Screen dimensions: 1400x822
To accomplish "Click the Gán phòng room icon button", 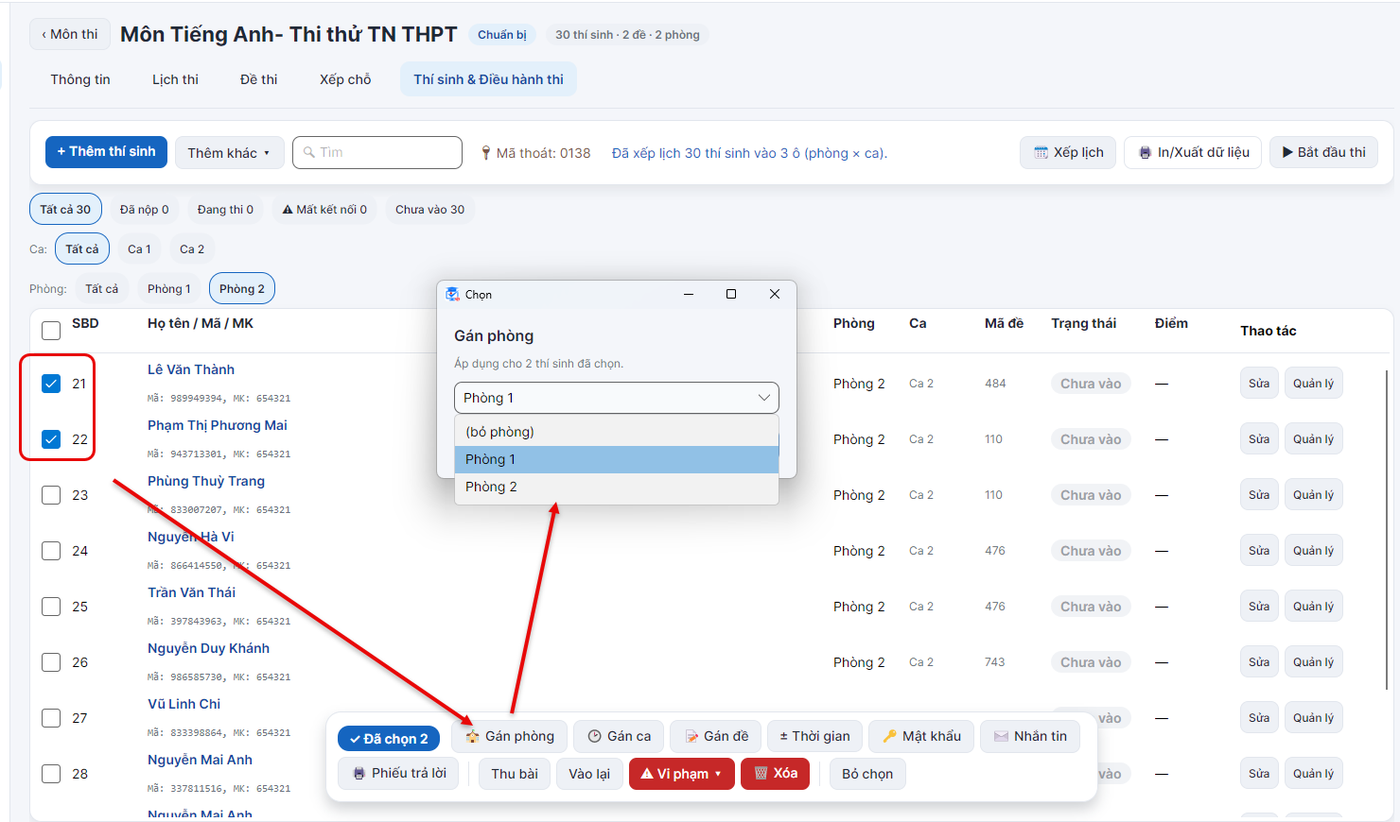I will click(510, 736).
